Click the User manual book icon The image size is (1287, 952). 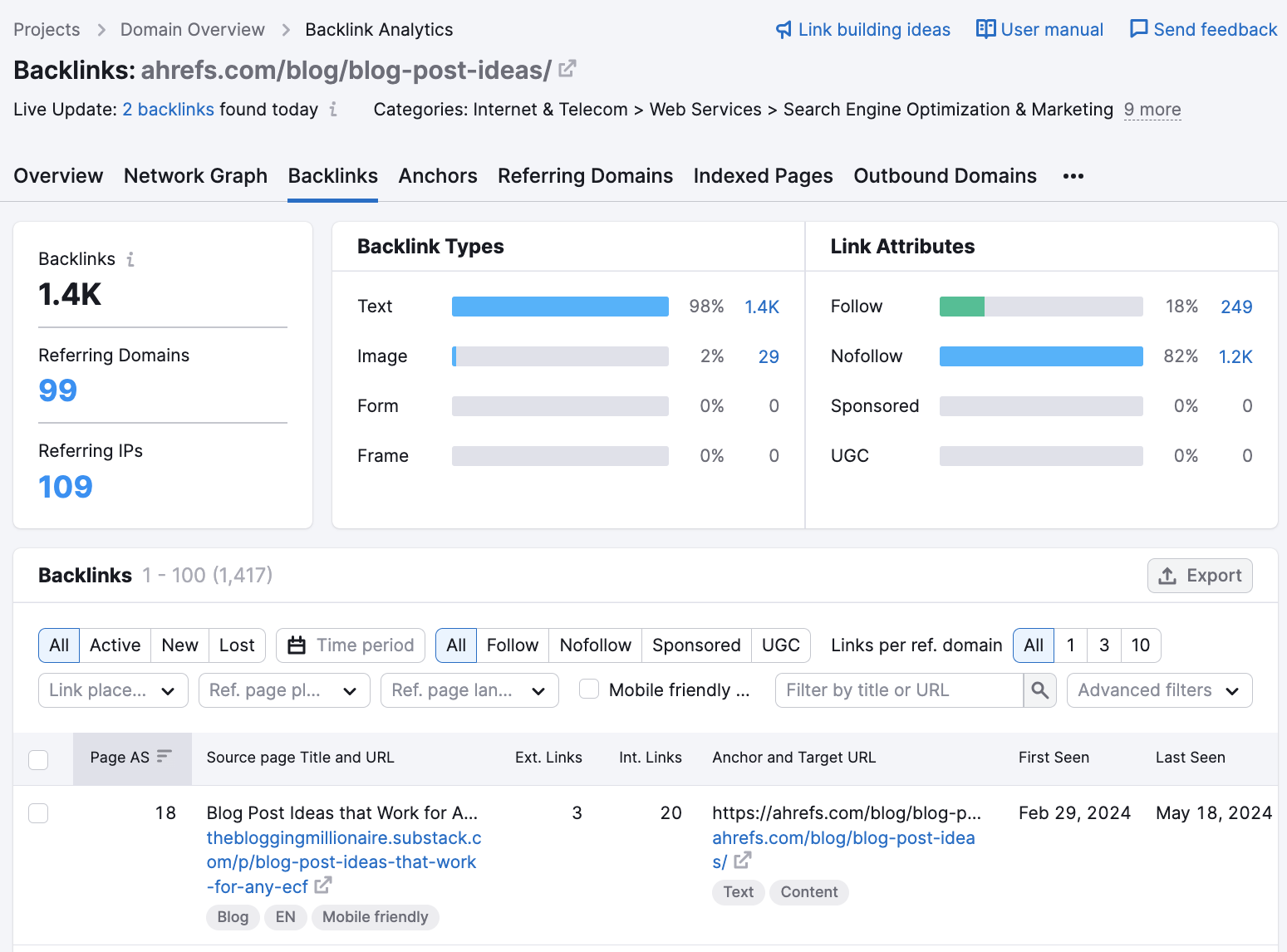(x=985, y=29)
